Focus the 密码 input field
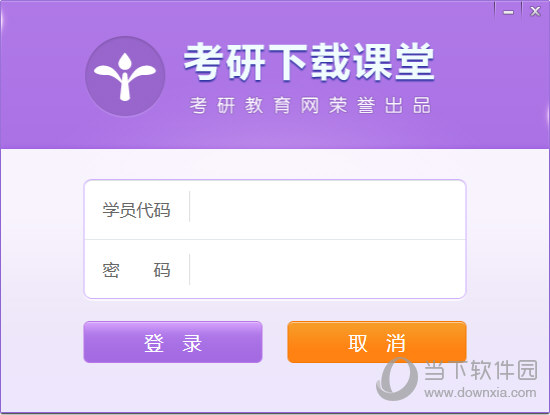The height and width of the screenshot is (415, 550). click(327, 269)
